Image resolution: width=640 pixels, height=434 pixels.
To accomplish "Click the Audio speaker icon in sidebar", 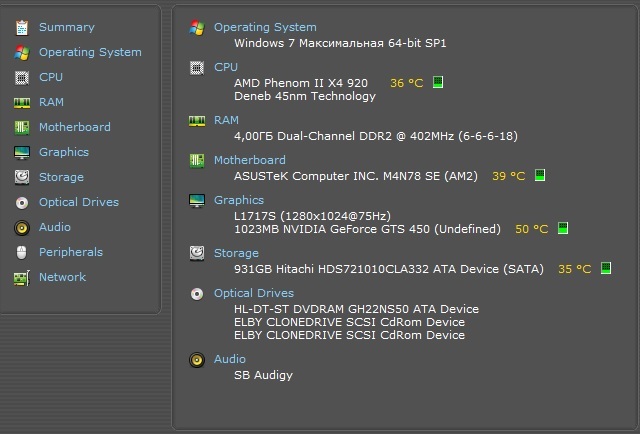I will (x=21, y=227).
